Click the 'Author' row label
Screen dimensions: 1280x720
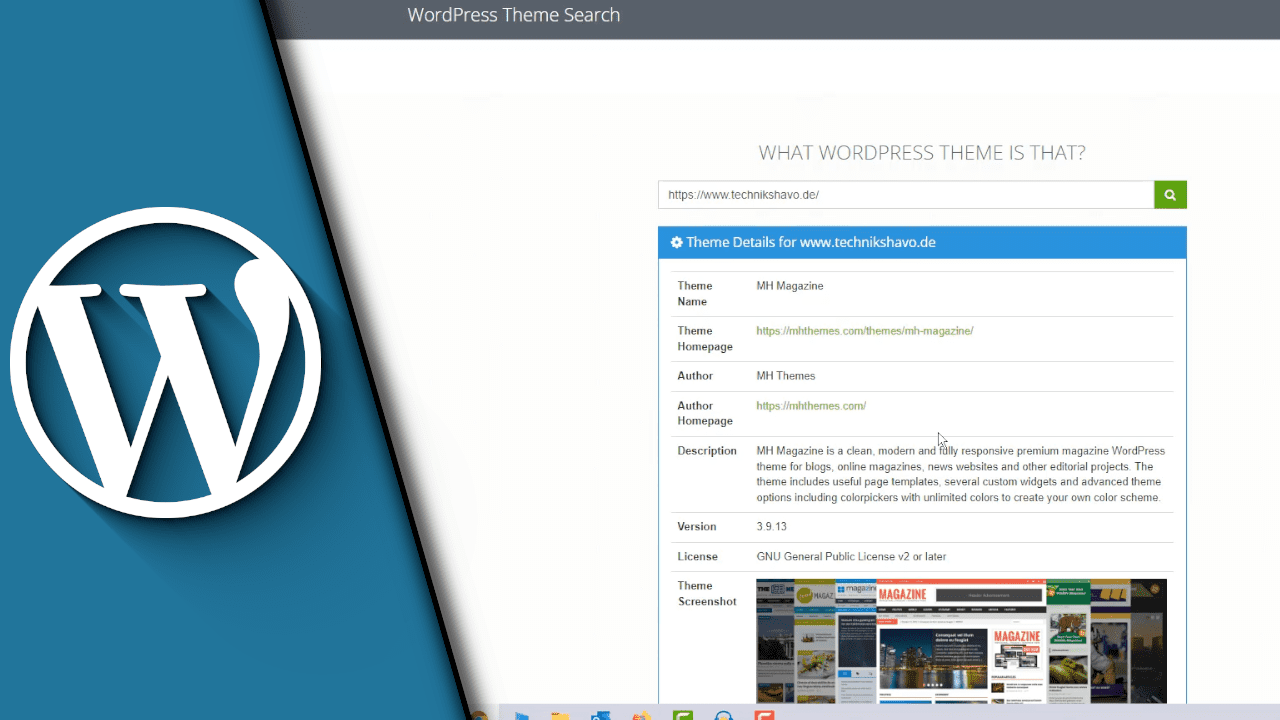click(x=695, y=376)
